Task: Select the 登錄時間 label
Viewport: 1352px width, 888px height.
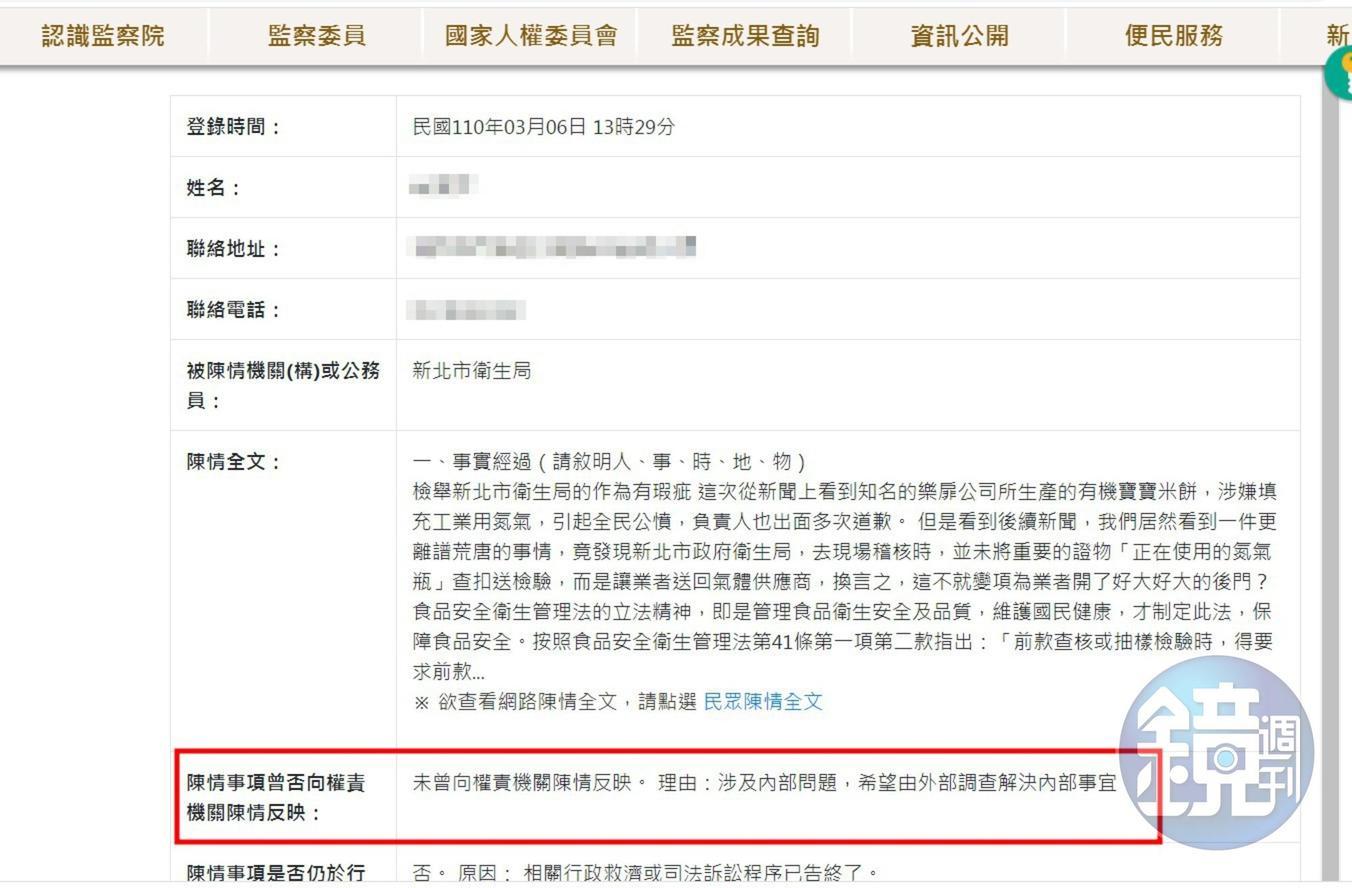Action: [x=234, y=127]
